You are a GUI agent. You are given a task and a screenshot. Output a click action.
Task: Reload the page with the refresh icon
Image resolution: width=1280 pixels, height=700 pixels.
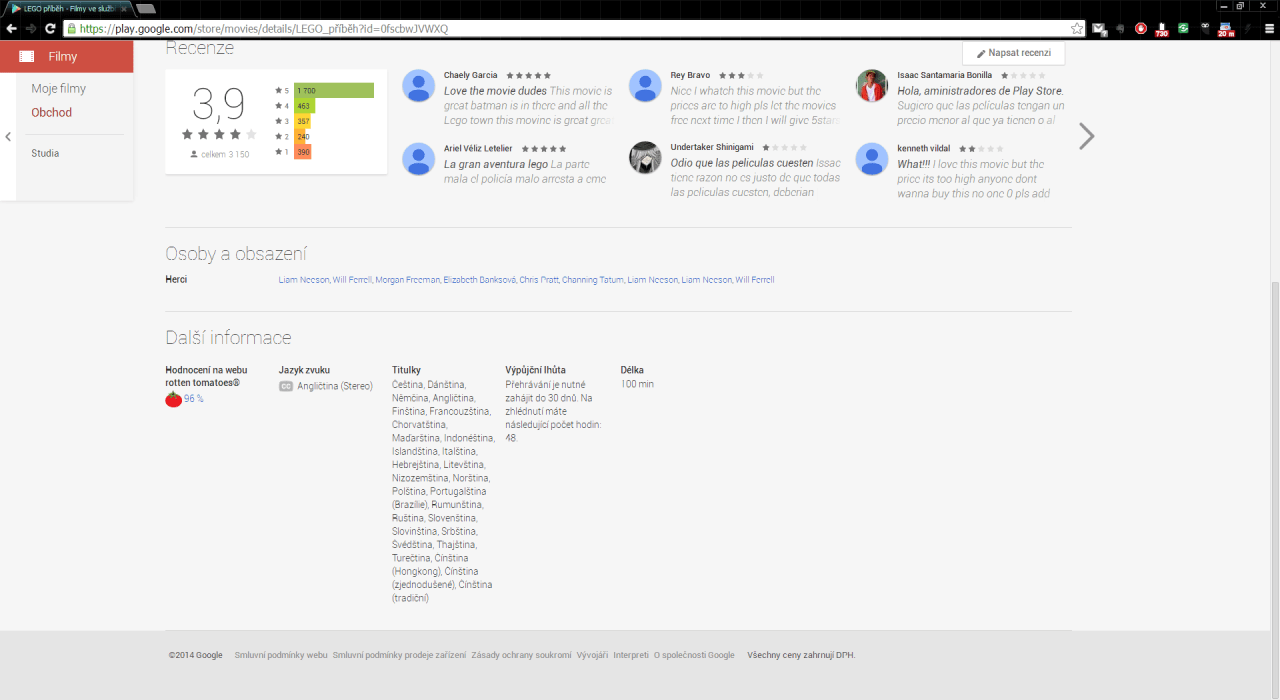pyautogui.click(x=50, y=29)
